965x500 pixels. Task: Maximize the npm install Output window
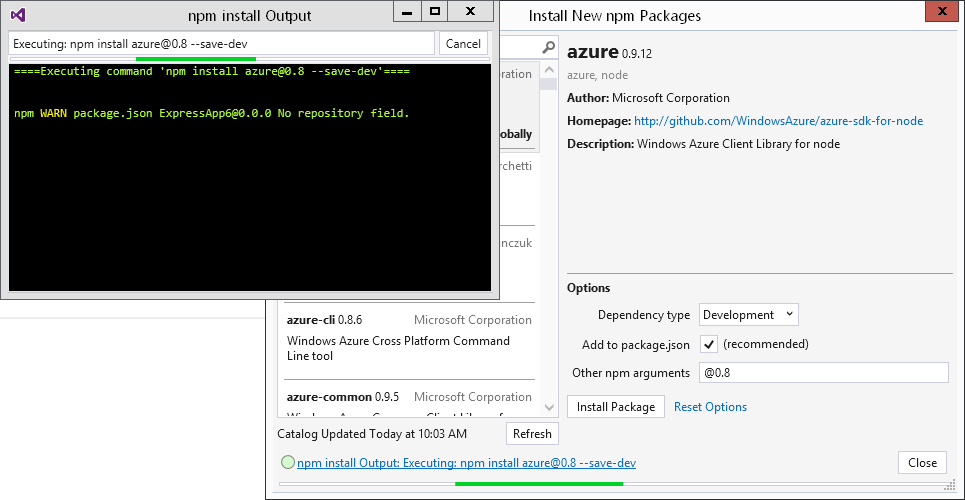tap(435, 11)
